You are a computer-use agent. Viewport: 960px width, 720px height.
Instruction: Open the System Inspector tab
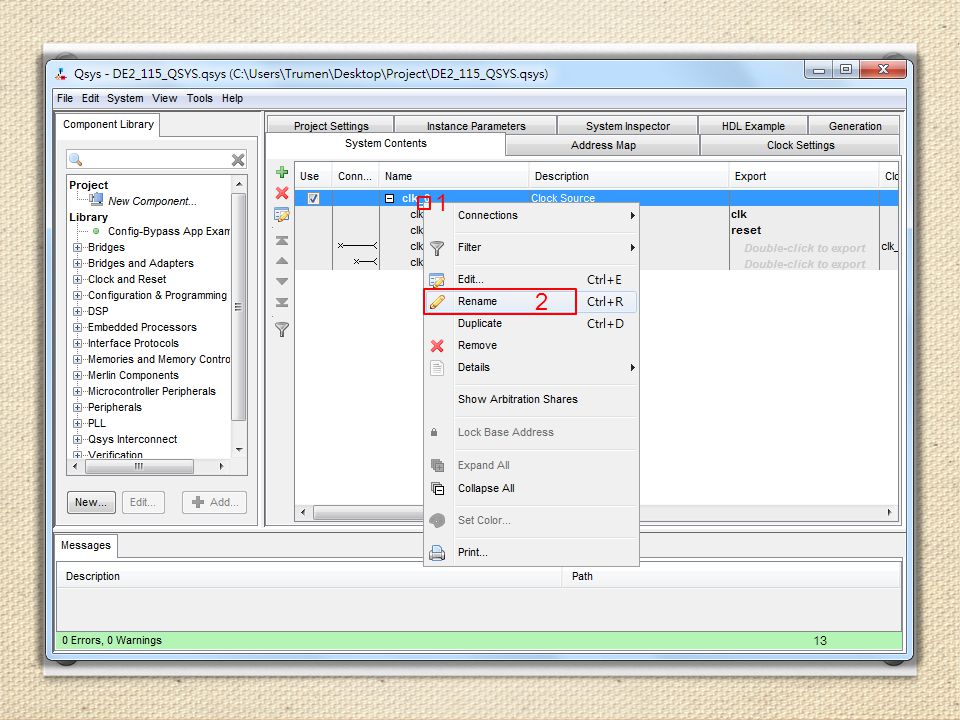628,126
